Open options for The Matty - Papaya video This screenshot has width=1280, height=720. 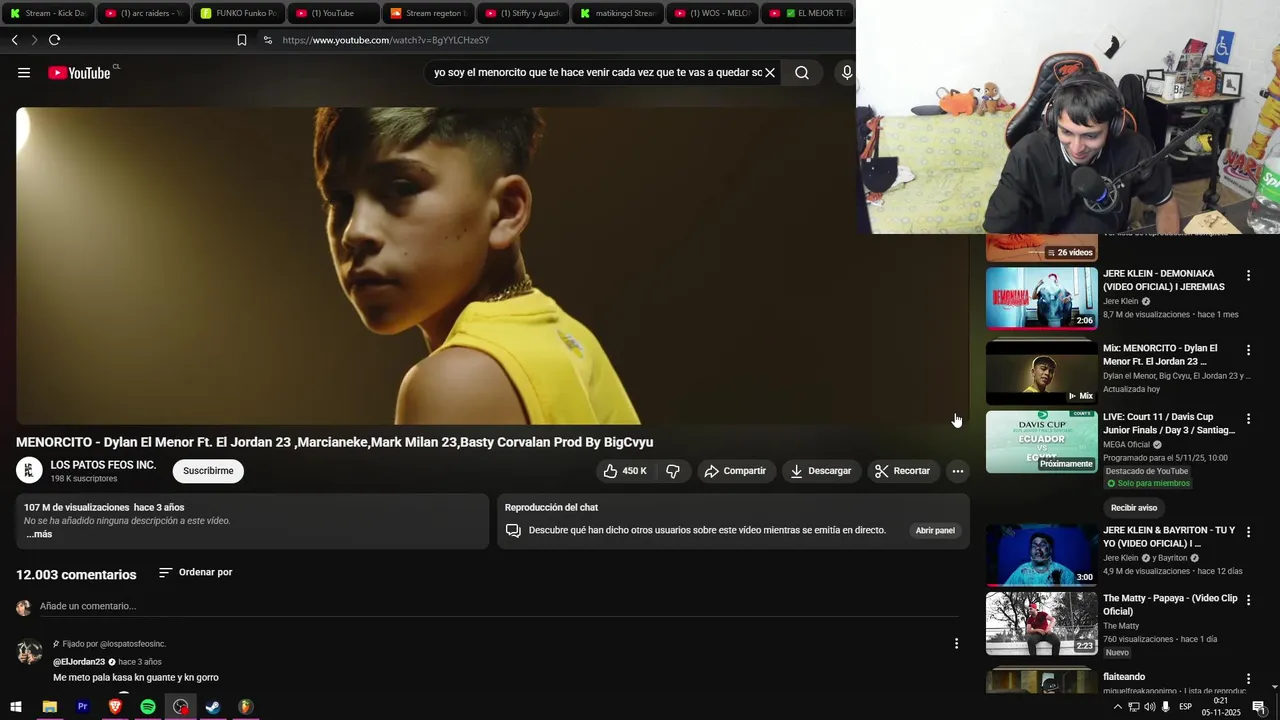pyautogui.click(x=1248, y=600)
